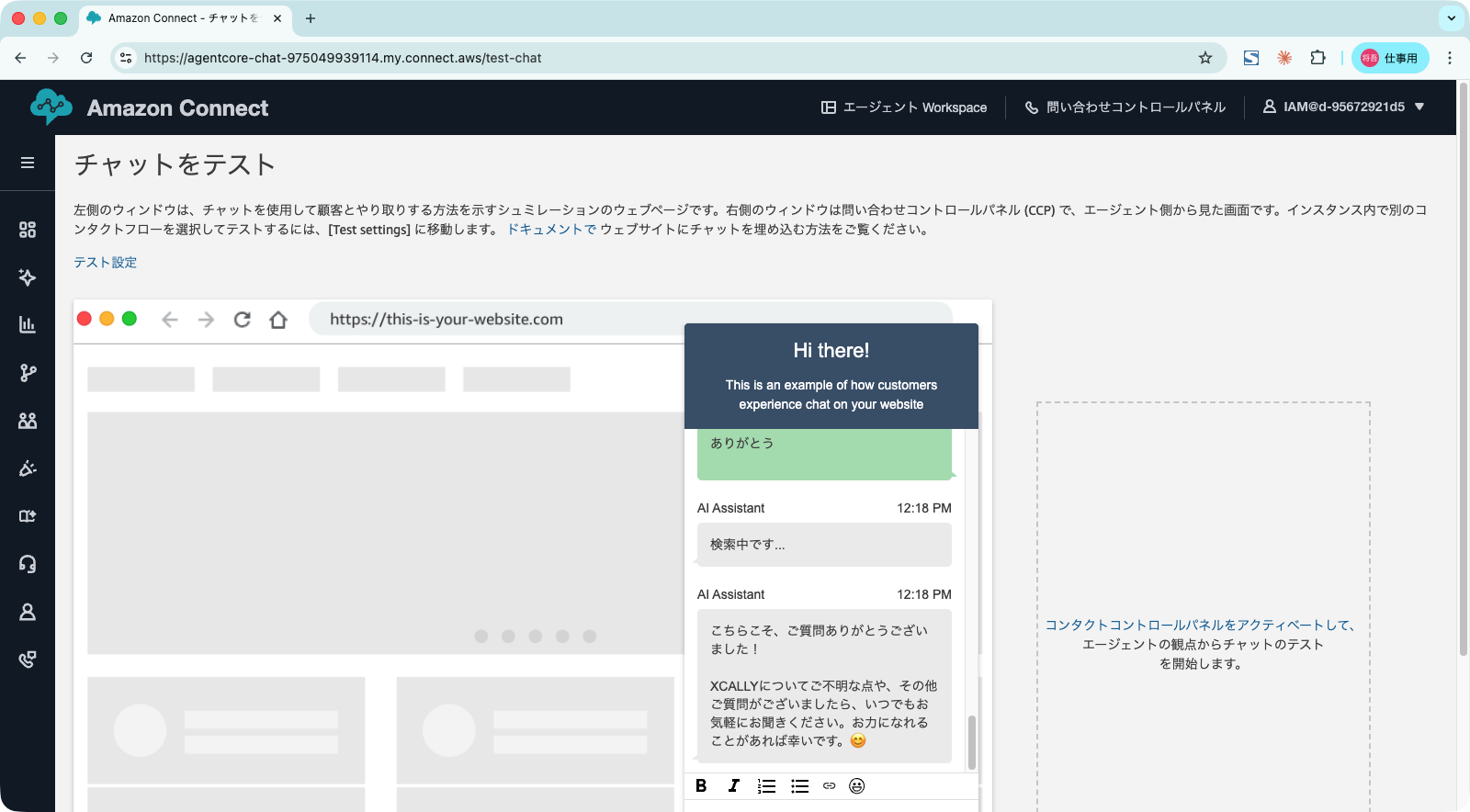Open エージェント Workspace from header
This screenshot has width=1470, height=812.
904,107
